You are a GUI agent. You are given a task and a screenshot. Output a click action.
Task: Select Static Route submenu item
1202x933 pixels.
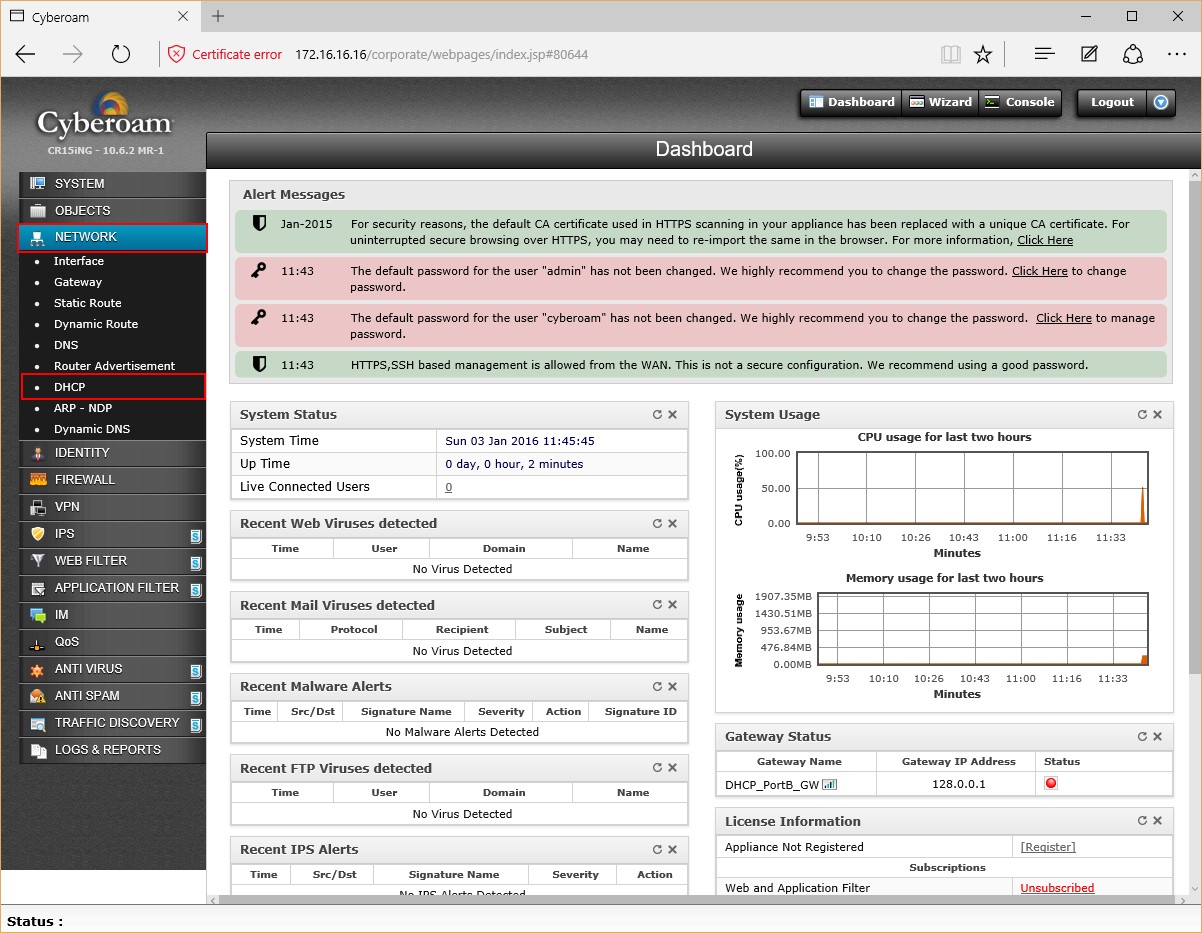[x=88, y=303]
